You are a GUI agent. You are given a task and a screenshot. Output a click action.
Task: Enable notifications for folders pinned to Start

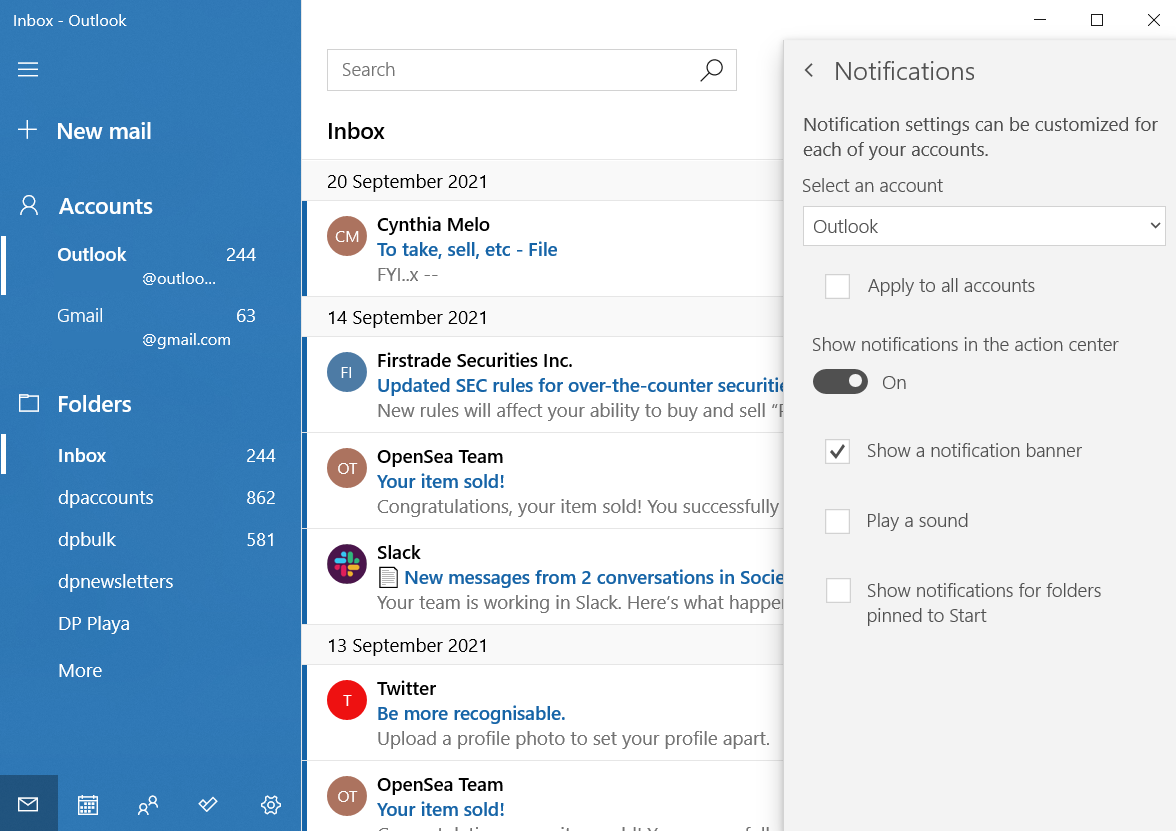[x=838, y=590]
